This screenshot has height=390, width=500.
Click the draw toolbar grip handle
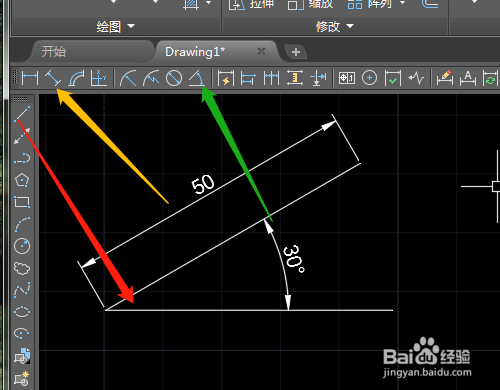pos(21,99)
